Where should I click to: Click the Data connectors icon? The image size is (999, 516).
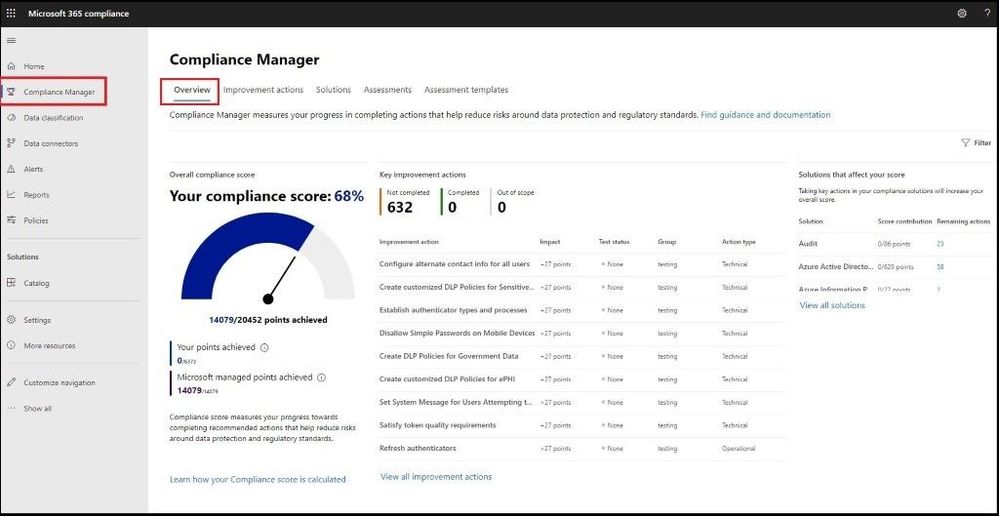[x=11, y=143]
